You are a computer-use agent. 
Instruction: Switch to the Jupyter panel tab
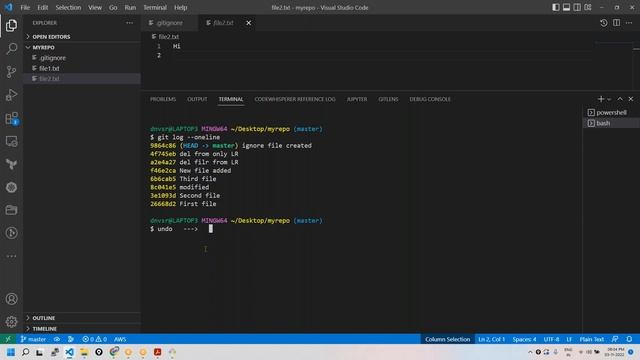pos(357,99)
